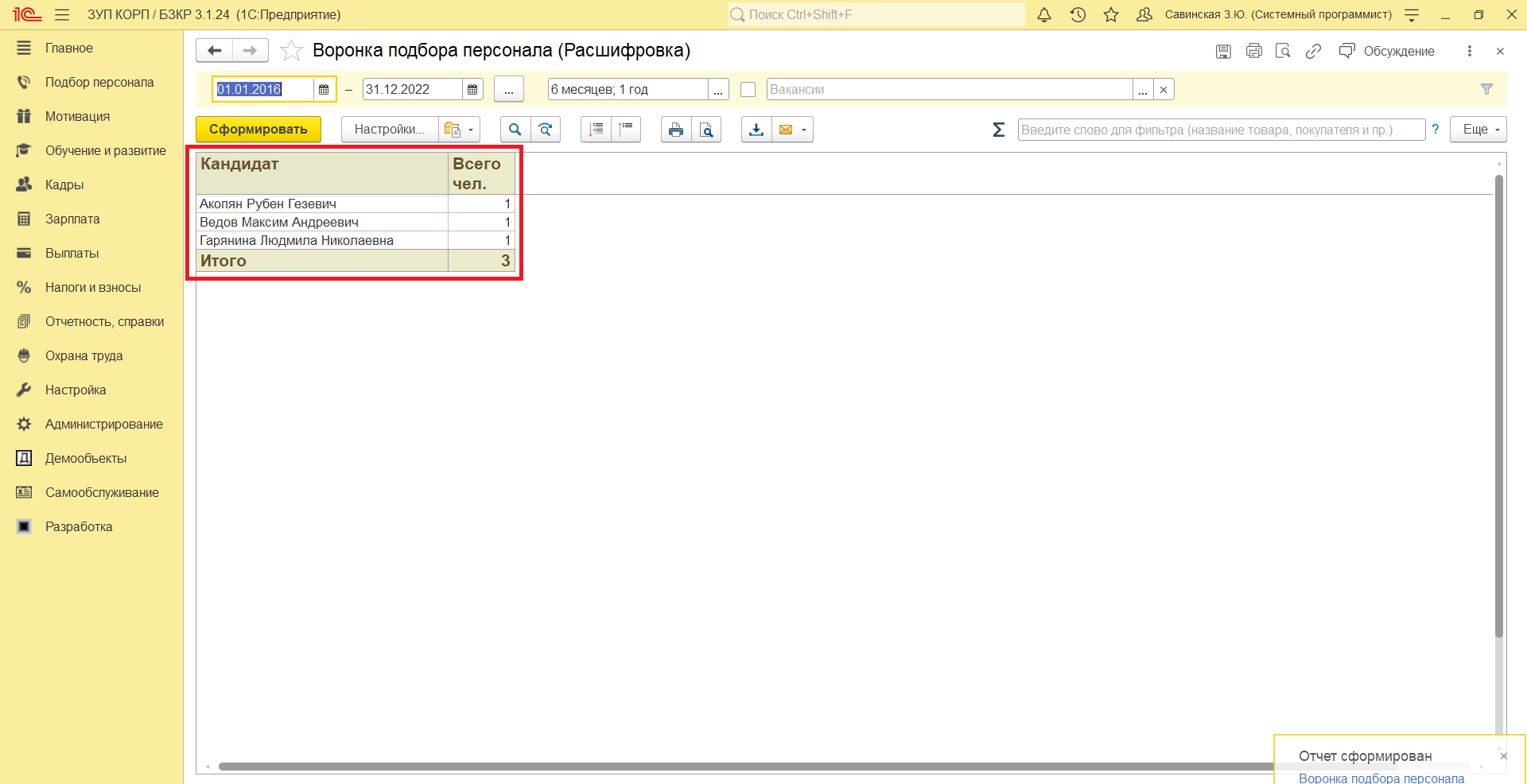Click the horizontal scrollbar at bottom
Image resolution: width=1527 pixels, height=784 pixels.
point(716,767)
